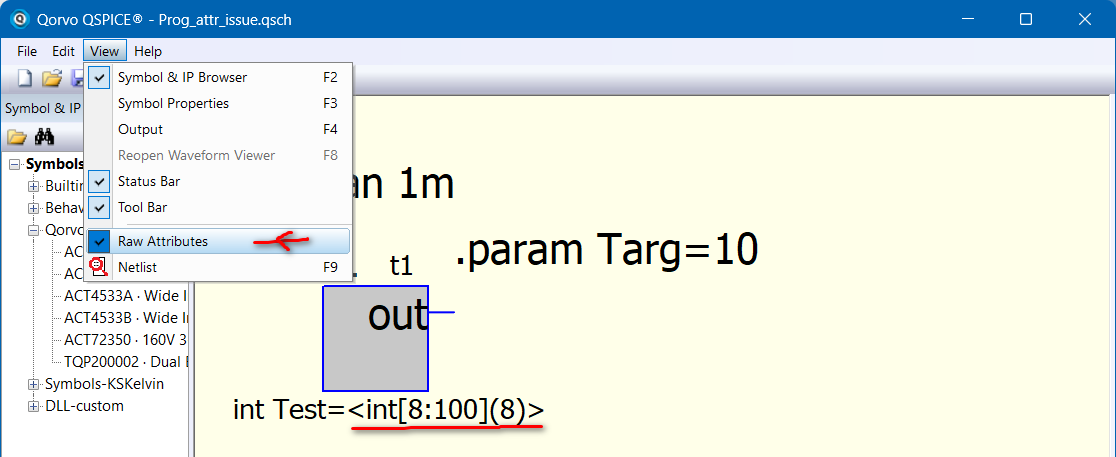Image resolution: width=1116 pixels, height=457 pixels.
Task: Collapse the Symbols root tree node
Action: pyautogui.click(x=15, y=164)
